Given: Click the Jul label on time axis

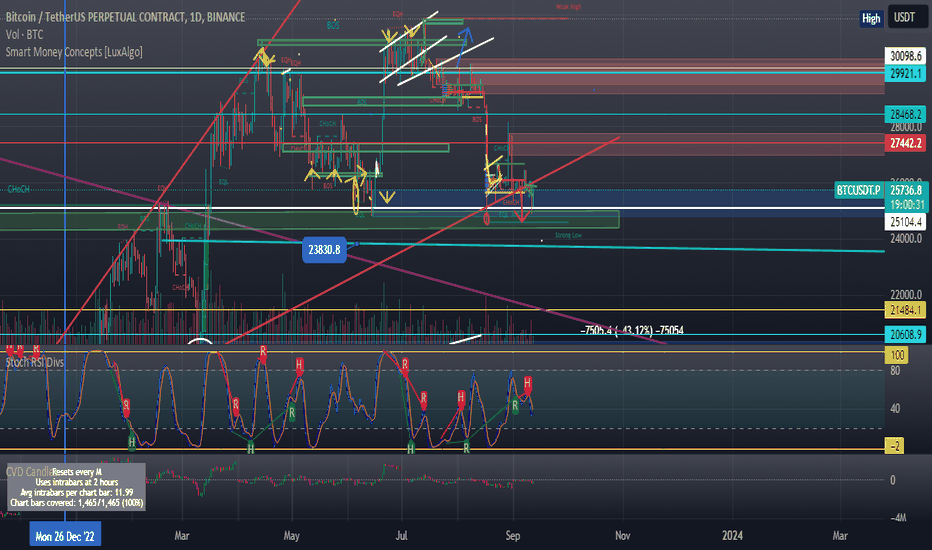Looking at the screenshot, I should click(401, 535).
